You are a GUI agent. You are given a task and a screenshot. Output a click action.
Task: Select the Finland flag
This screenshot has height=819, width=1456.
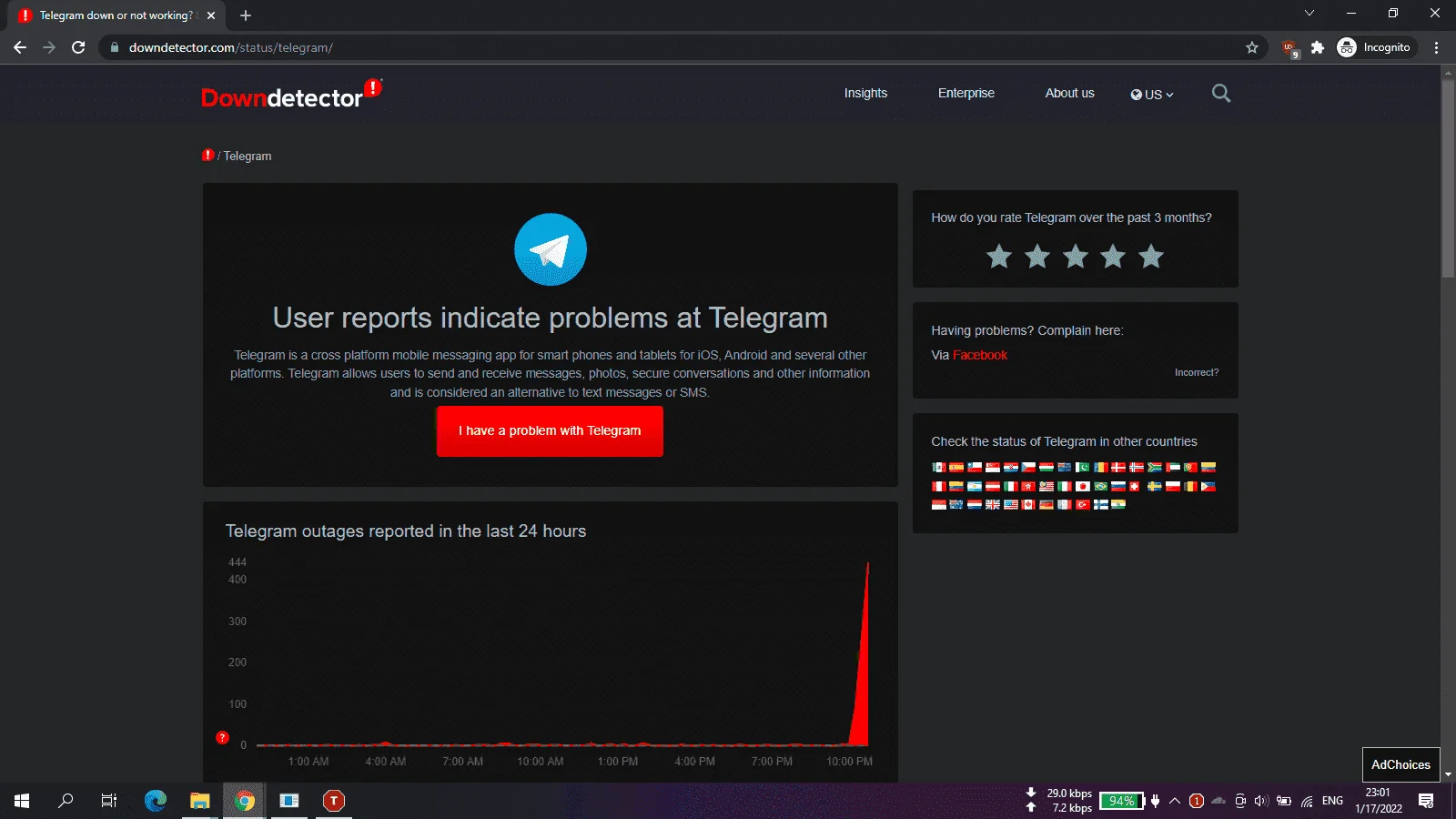click(x=1101, y=504)
